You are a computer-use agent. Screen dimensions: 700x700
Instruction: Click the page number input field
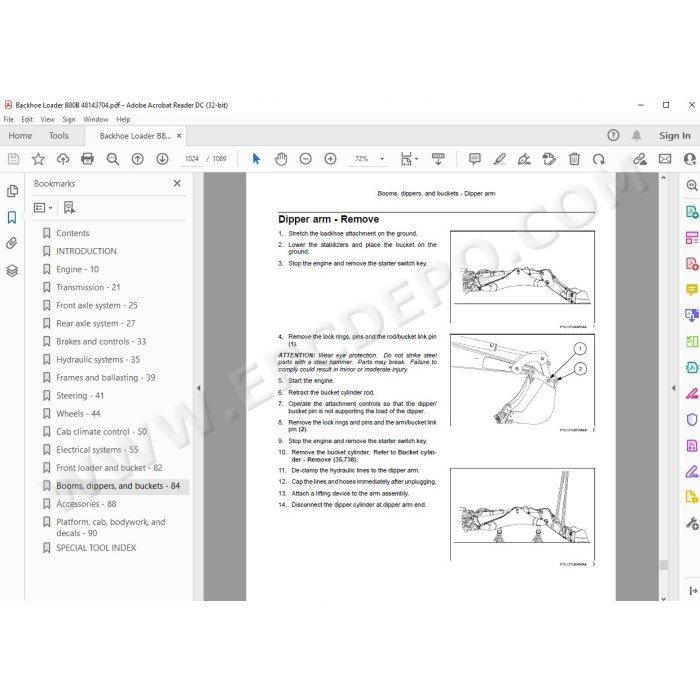click(192, 159)
